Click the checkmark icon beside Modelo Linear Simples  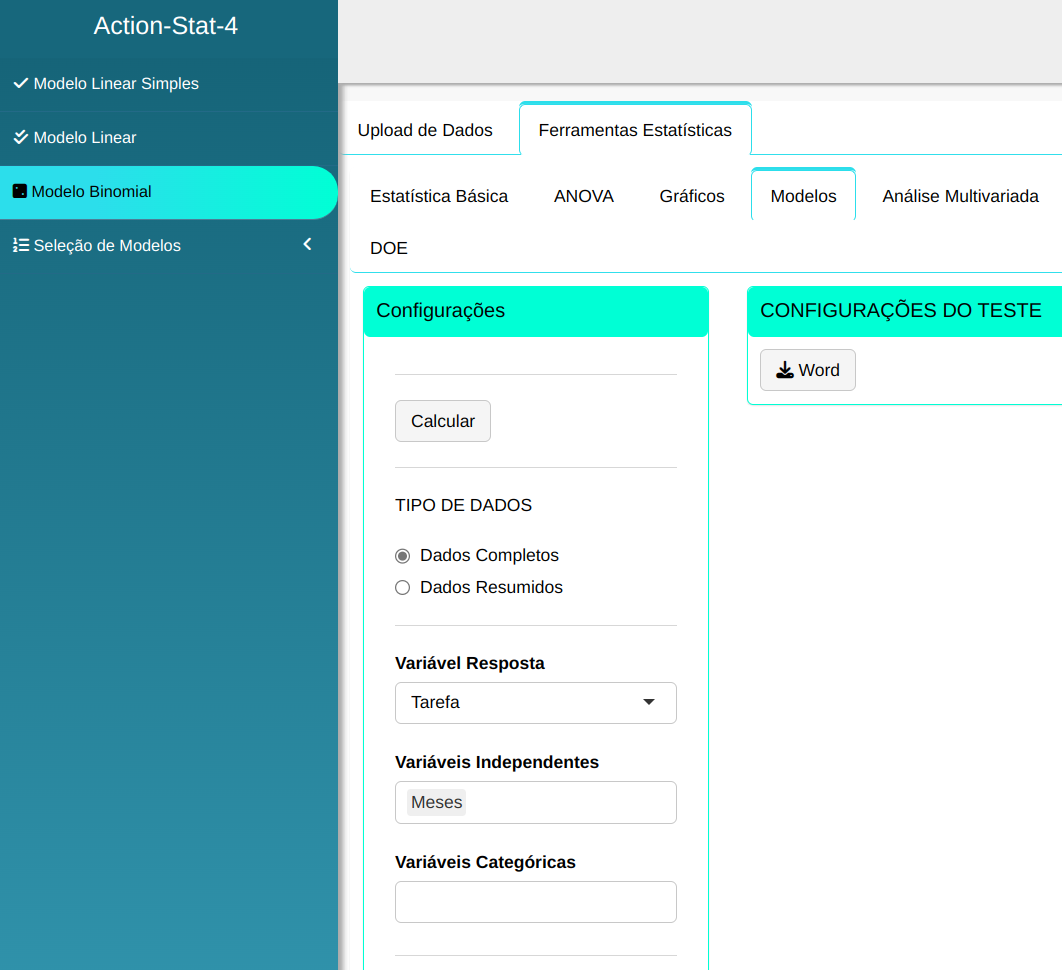pos(20,84)
